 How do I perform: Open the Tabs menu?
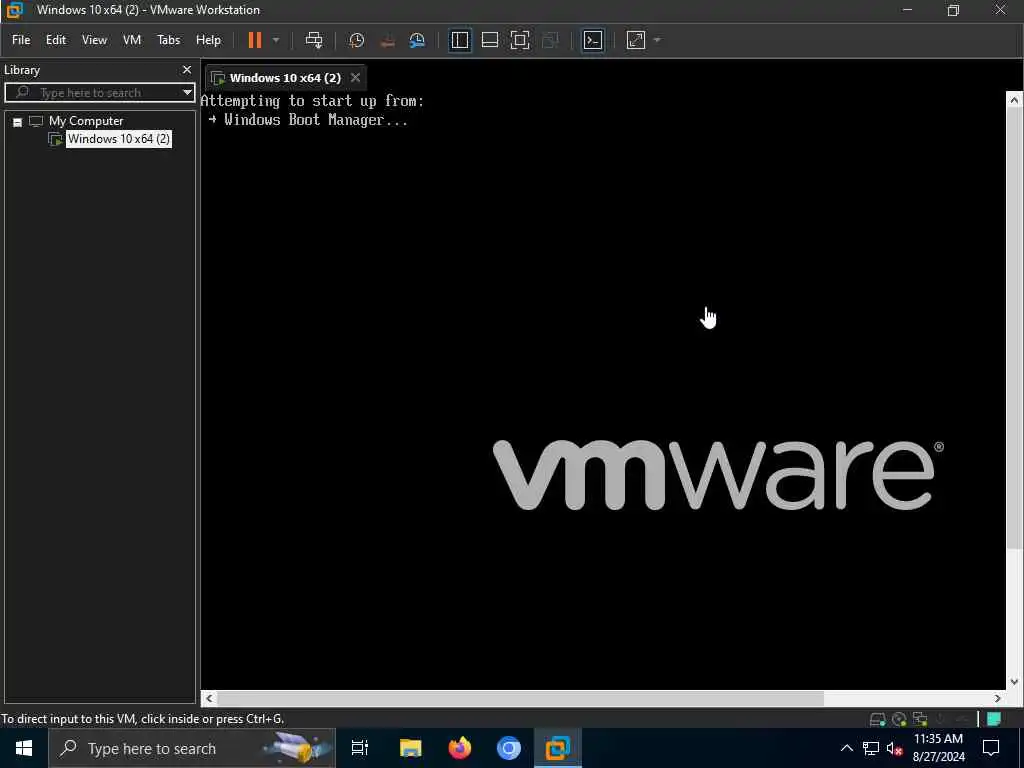[x=168, y=40]
